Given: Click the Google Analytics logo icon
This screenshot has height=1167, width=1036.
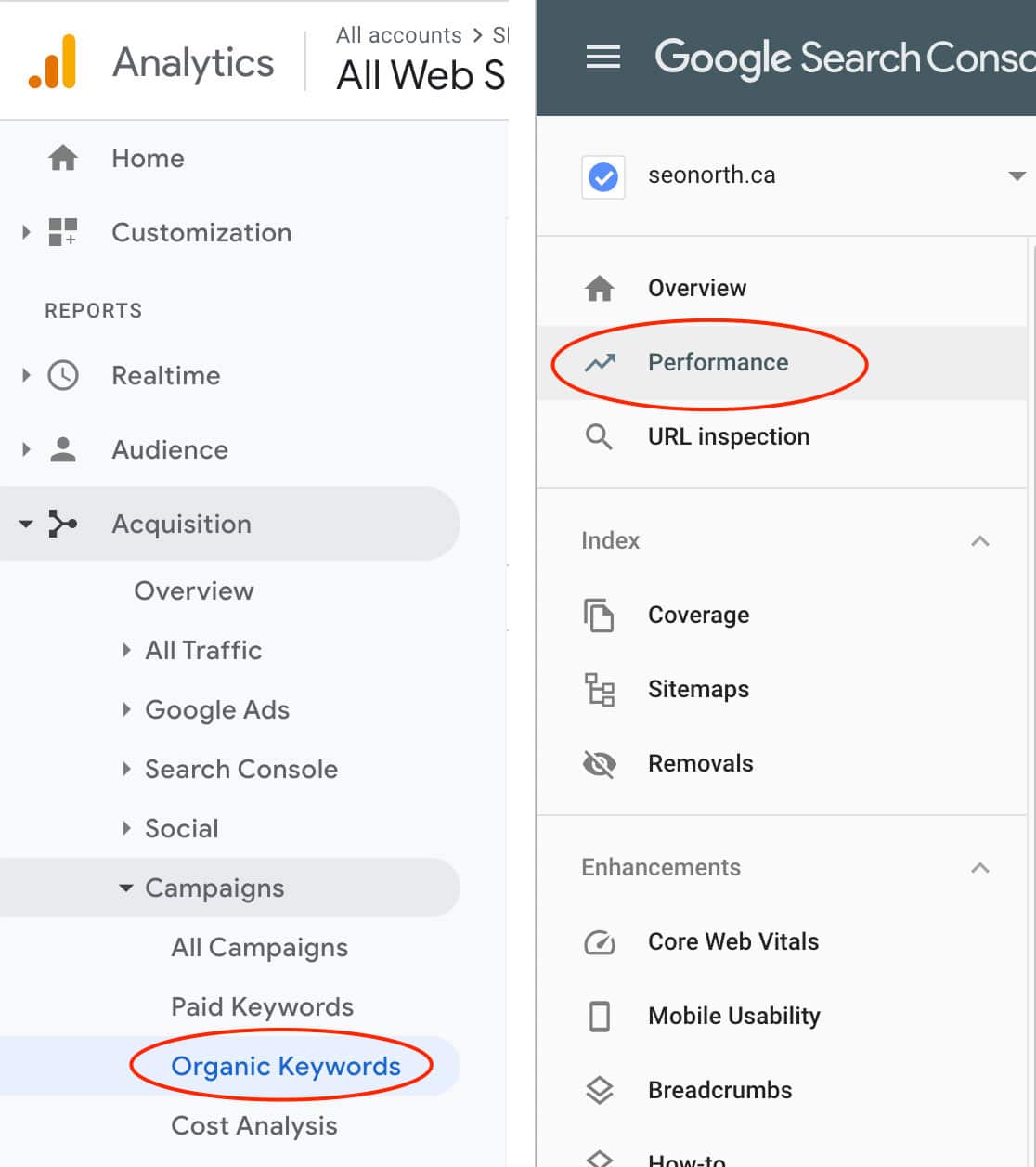Looking at the screenshot, I should pyautogui.click(x=52, y=61).
